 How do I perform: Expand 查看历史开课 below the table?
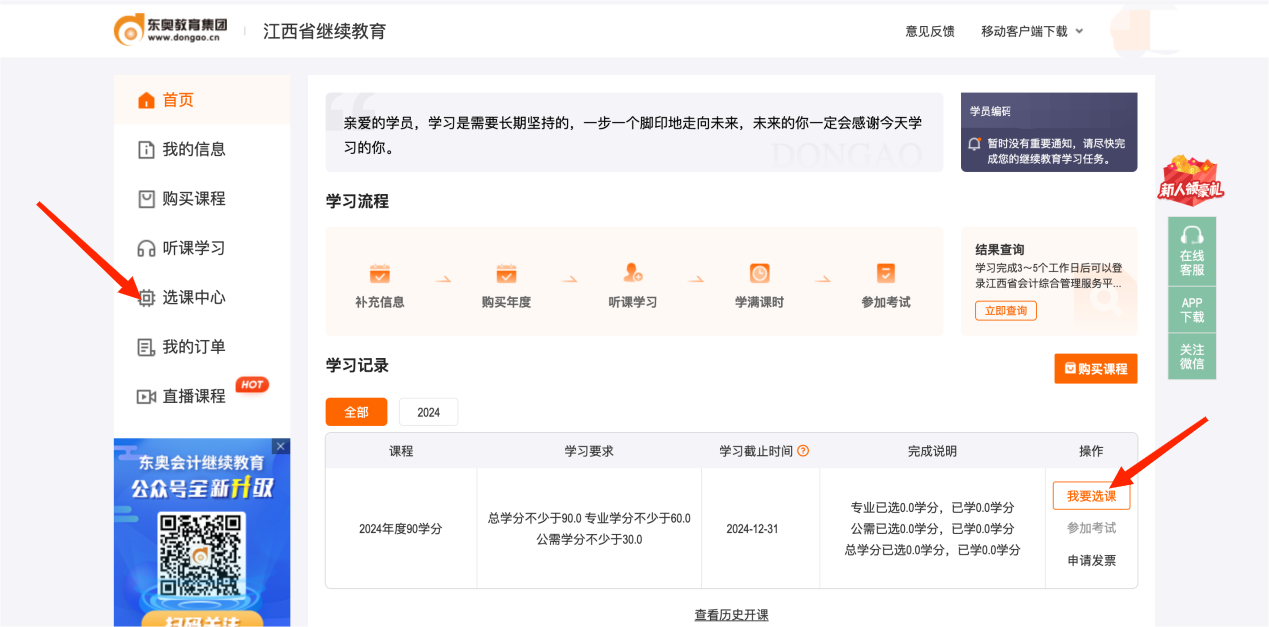731,615
